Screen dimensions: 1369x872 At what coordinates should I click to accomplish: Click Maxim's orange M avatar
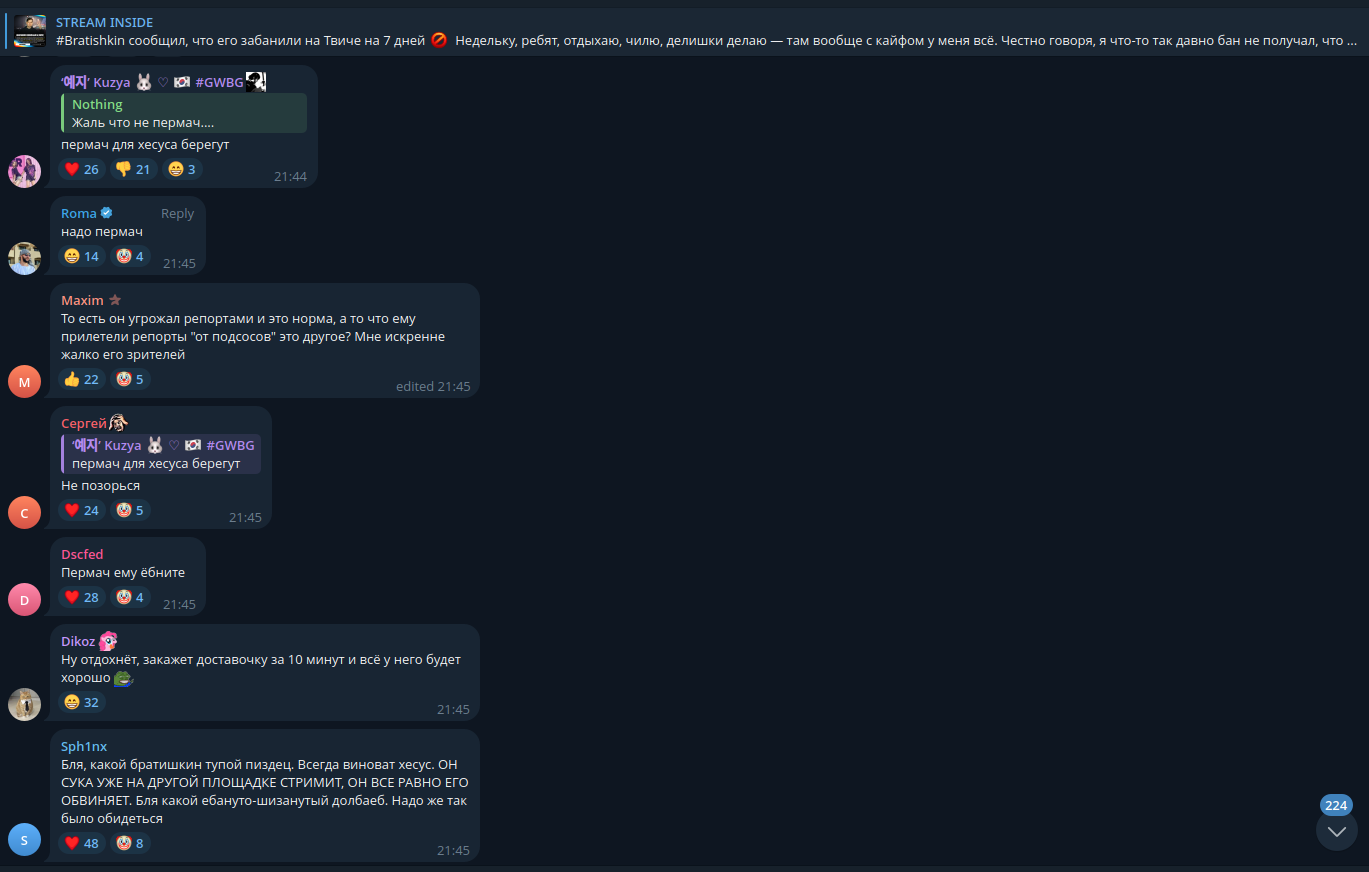click(x=24, y=381)
